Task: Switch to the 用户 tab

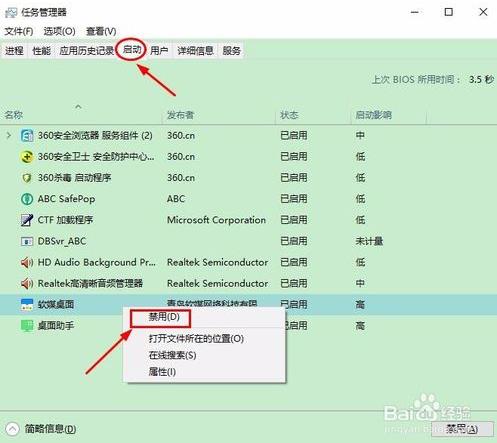Action: click(x=159, y=51)
